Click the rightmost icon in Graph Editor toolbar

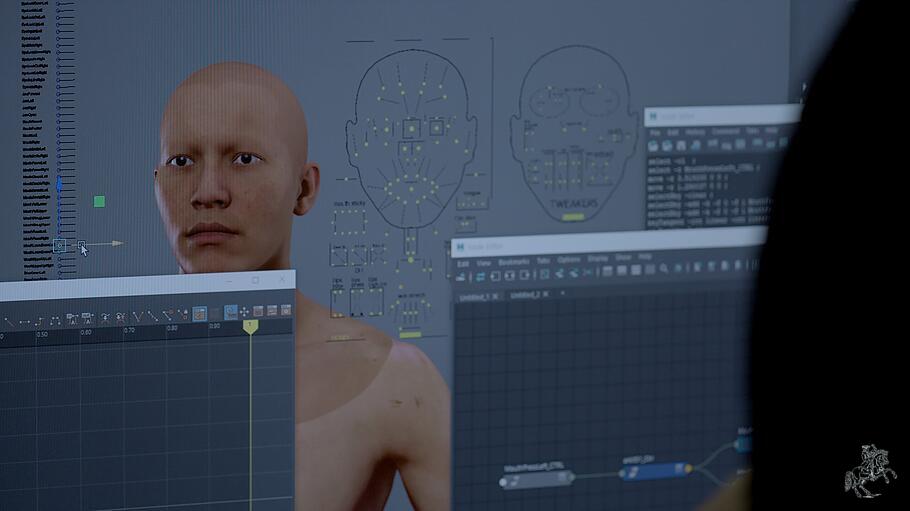286,310
